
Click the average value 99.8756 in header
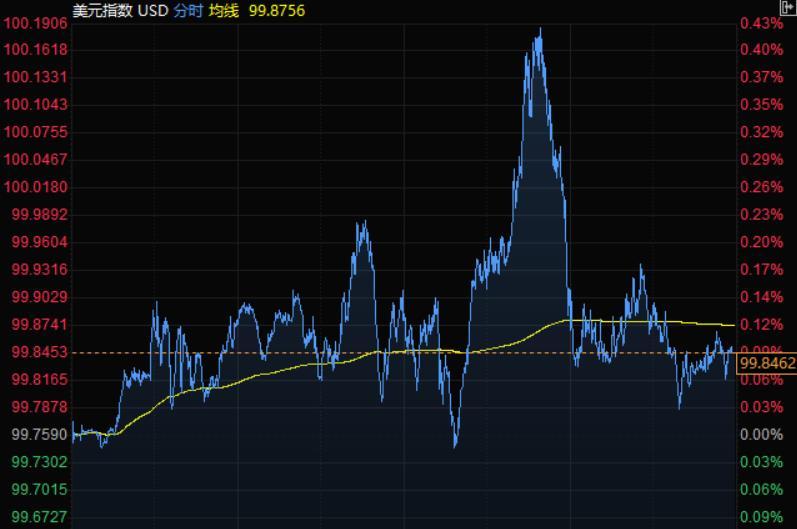tap(277, 10)
